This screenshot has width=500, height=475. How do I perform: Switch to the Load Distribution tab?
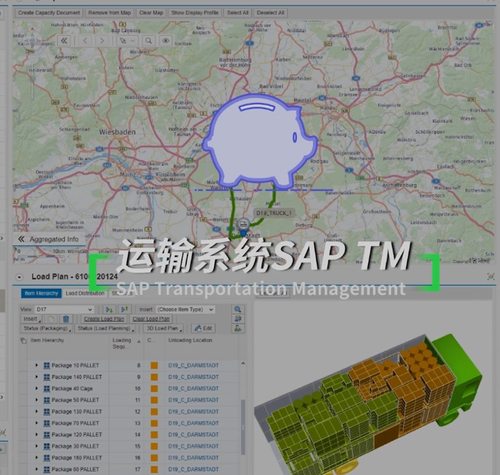85,293
